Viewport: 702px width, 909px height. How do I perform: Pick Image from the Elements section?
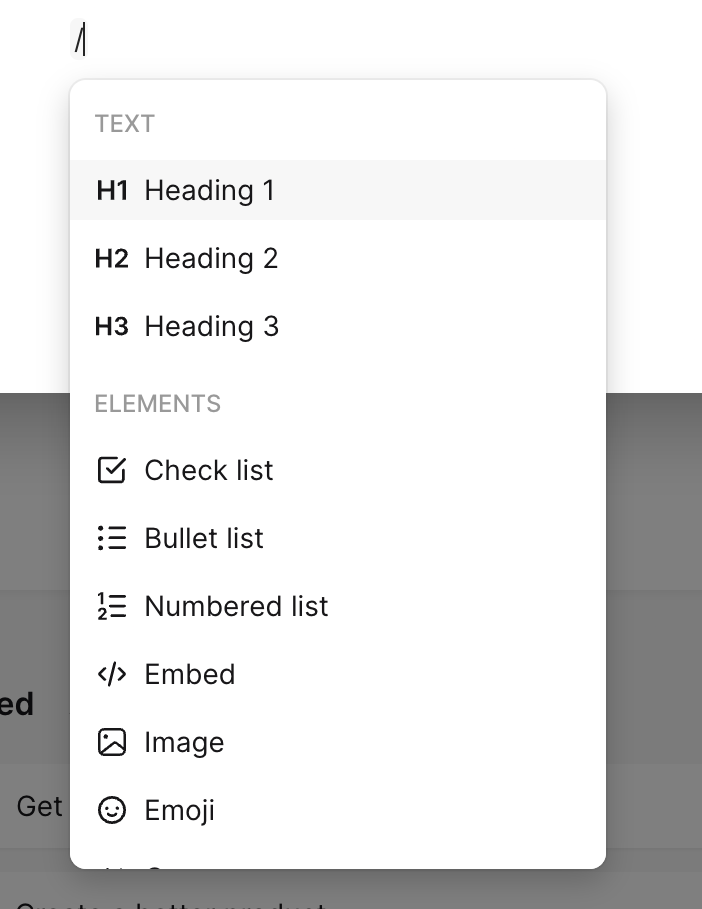click(x=184, y=742)
